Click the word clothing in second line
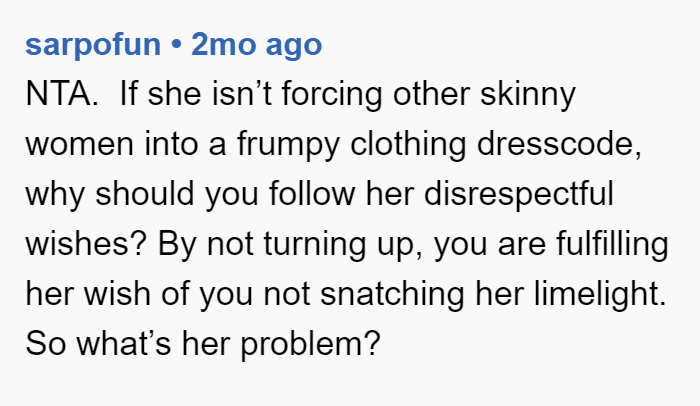700x406 pixels. pos(408,145)
